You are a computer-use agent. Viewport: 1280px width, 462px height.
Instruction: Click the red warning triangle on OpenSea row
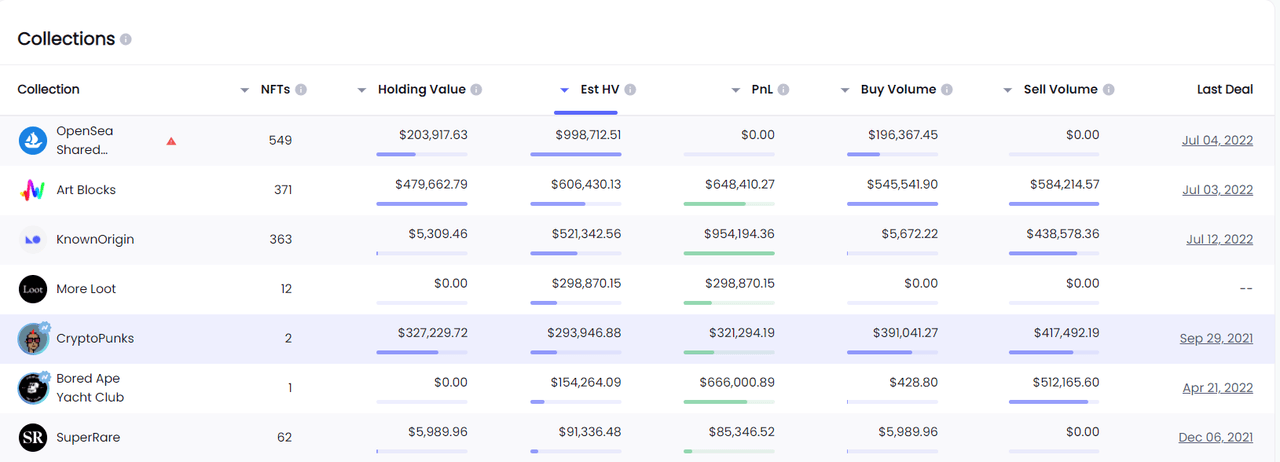pos(171,141)
